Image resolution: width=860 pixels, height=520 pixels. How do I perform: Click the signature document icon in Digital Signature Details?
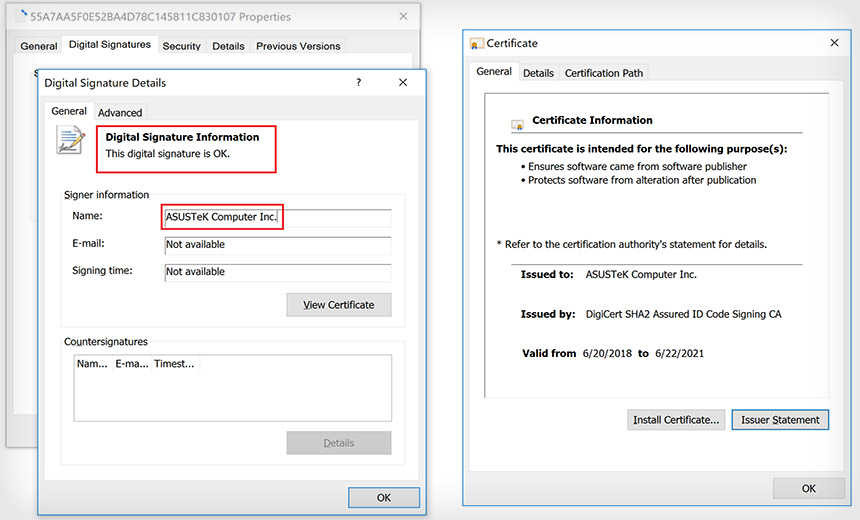[x=70, y=140]
